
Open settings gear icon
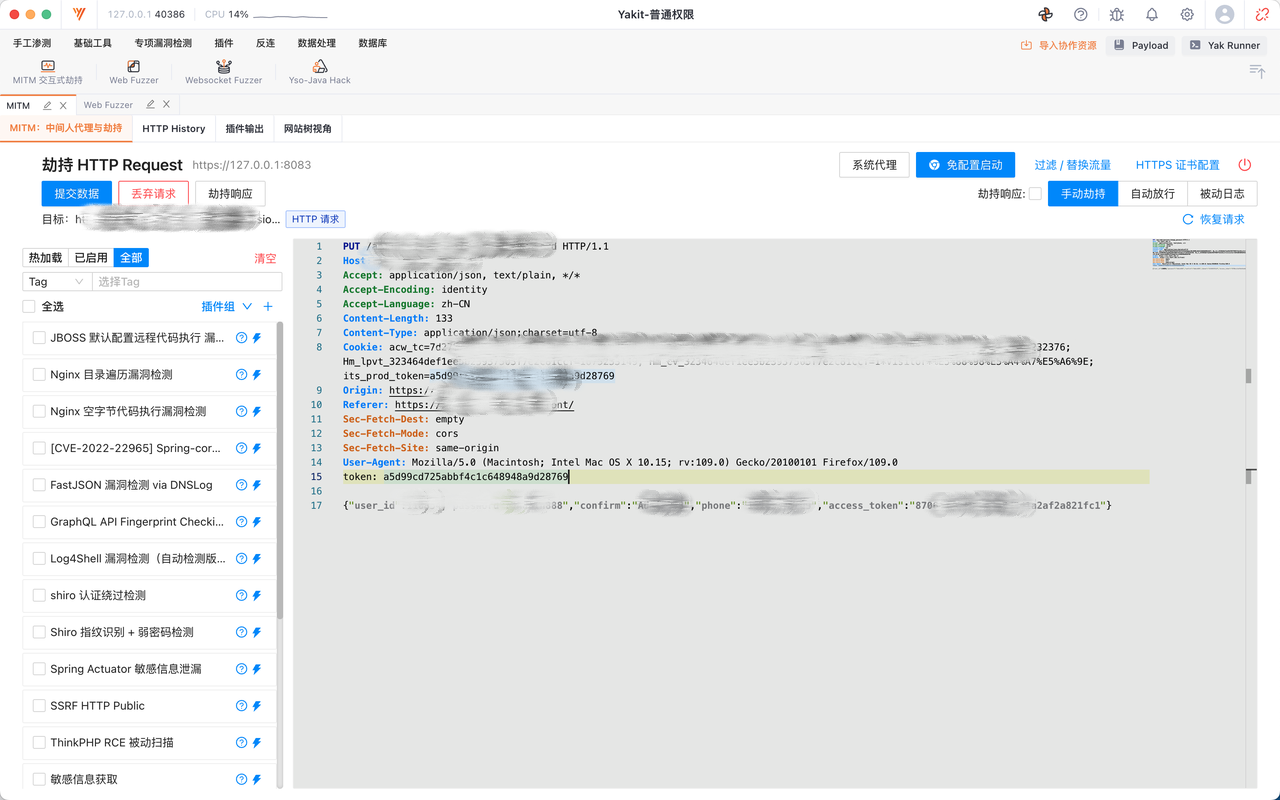(1187, 15)
